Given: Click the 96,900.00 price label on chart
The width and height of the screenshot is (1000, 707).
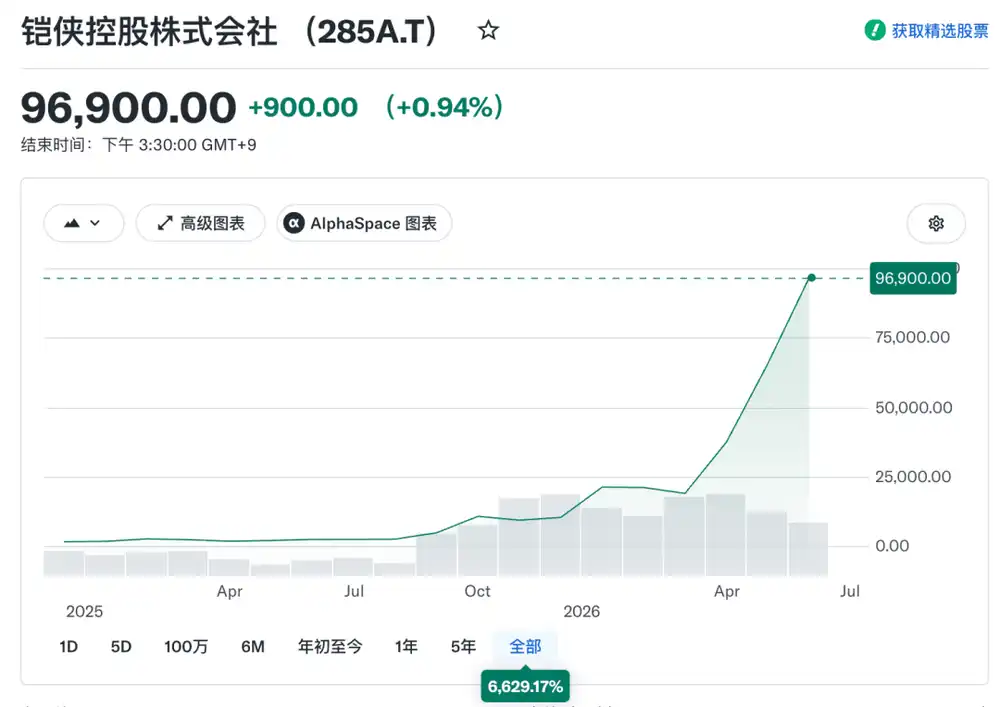Looking at the screenshot, I should coord(913,278).
